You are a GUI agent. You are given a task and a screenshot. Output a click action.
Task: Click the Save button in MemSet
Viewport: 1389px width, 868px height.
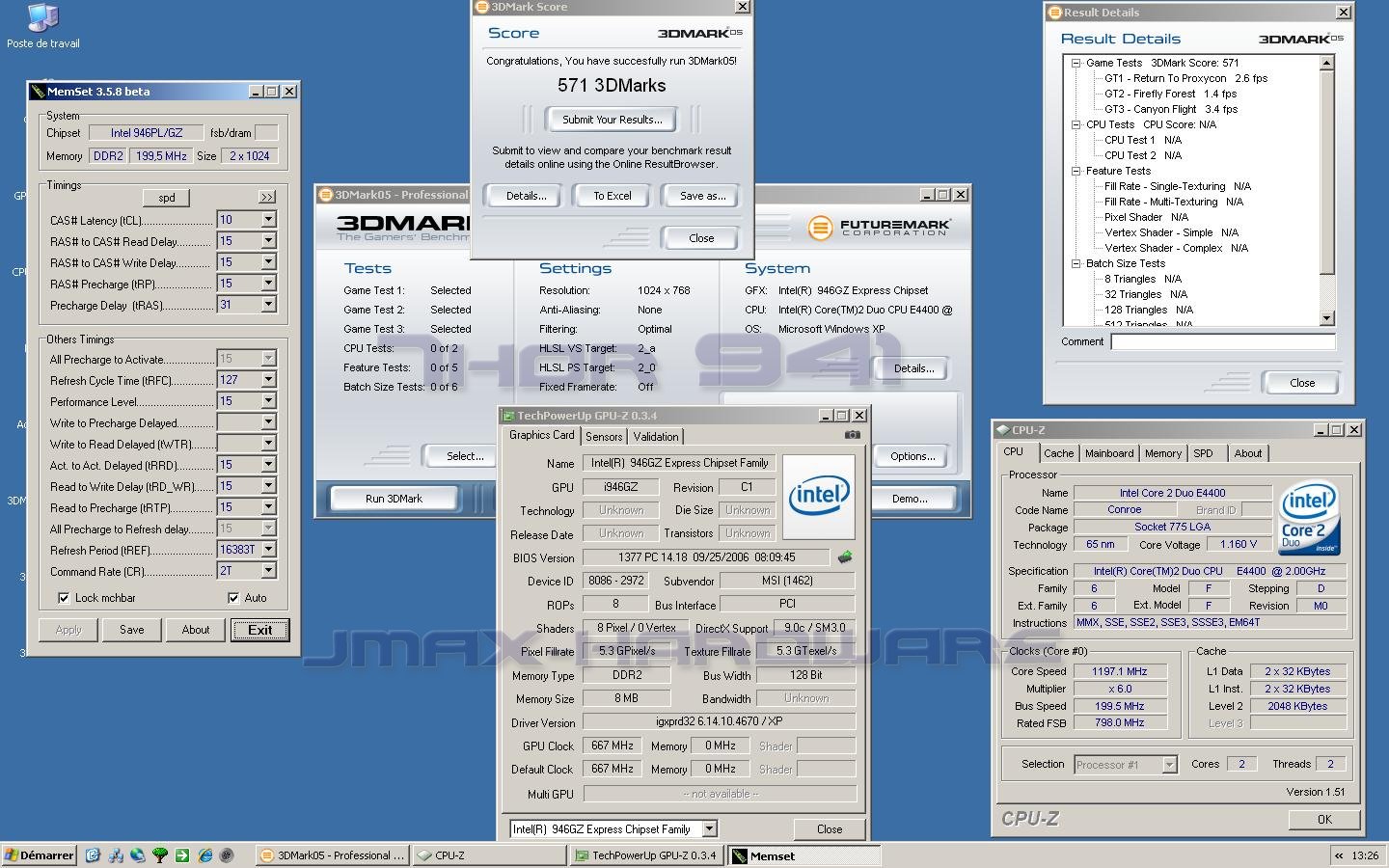click(132, 630)
